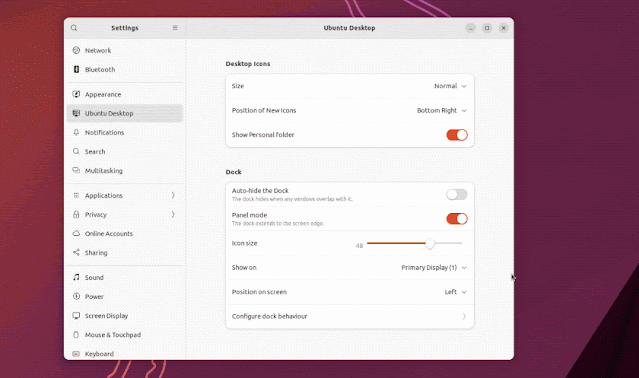This screenshot has width=639, height=378.
Task: Click the Search magnifier icon in sidebar
Action: (x=76, y=151)
